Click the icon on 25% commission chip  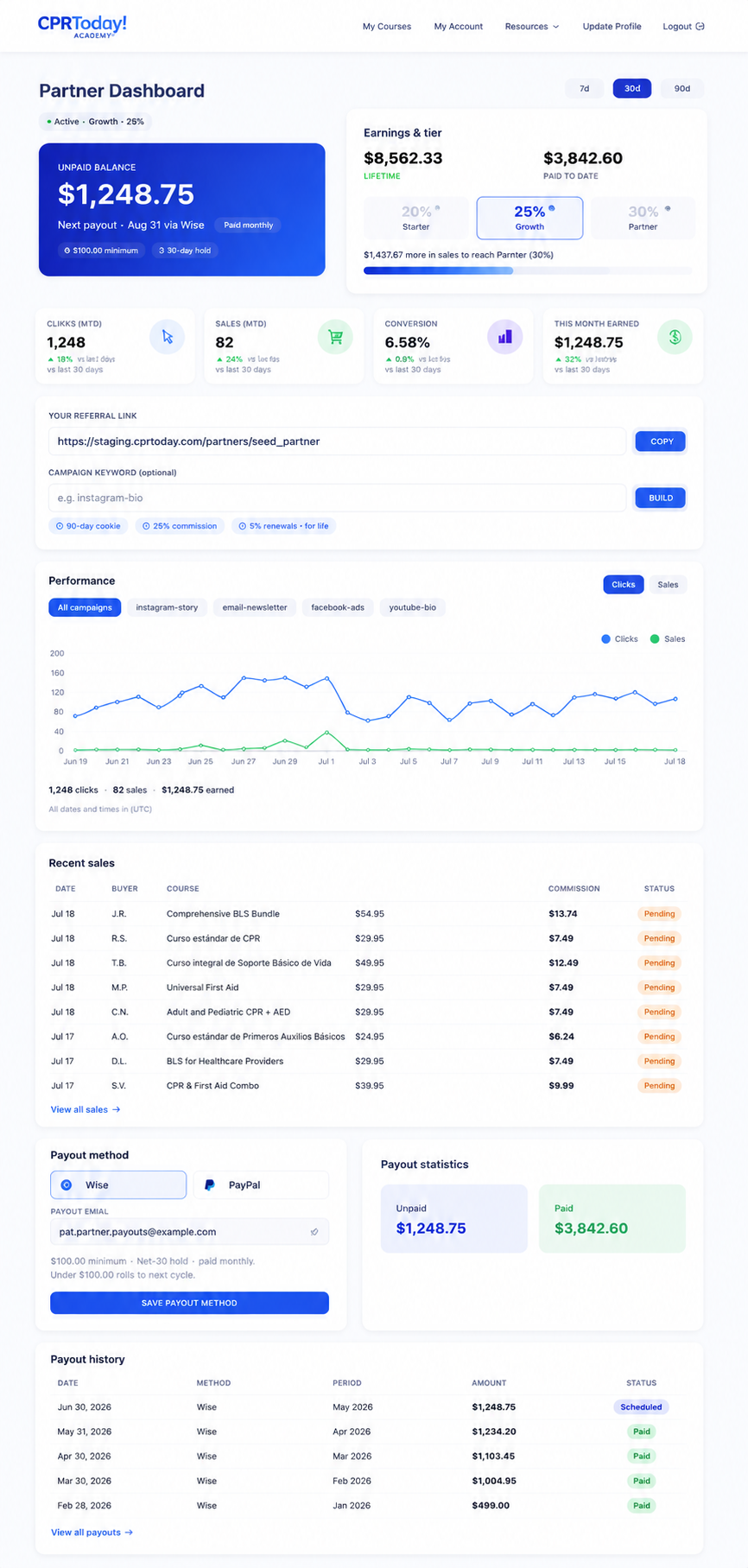pyautogui.click(x=146, y=526)
